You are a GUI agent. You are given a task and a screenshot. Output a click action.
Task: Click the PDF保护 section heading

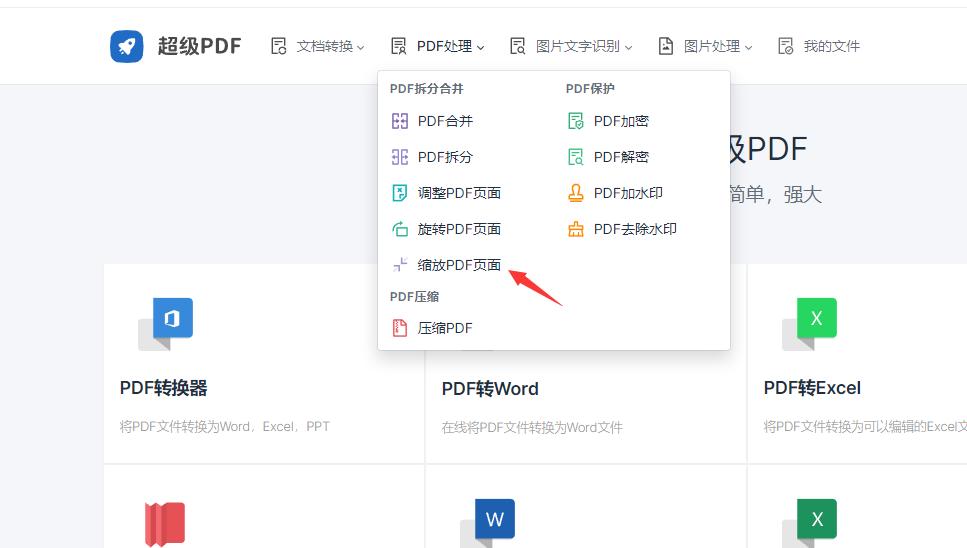590,89
